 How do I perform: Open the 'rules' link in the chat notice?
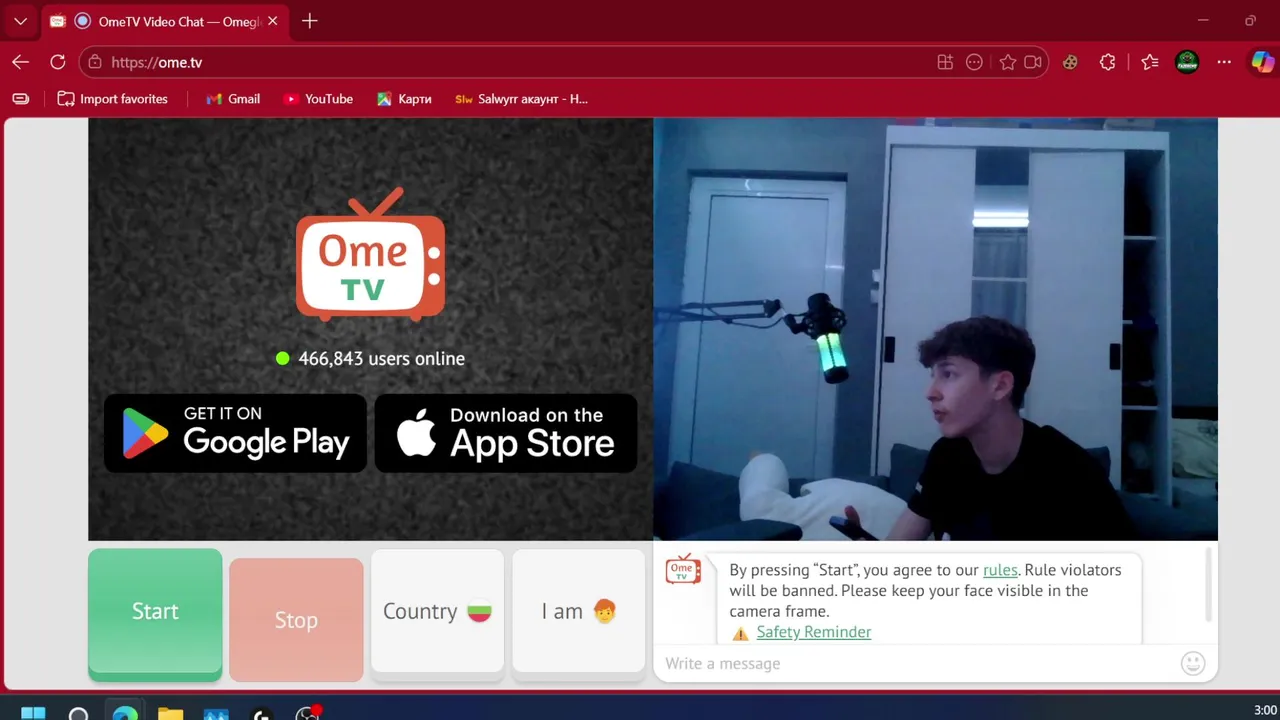pos(1000,570)
